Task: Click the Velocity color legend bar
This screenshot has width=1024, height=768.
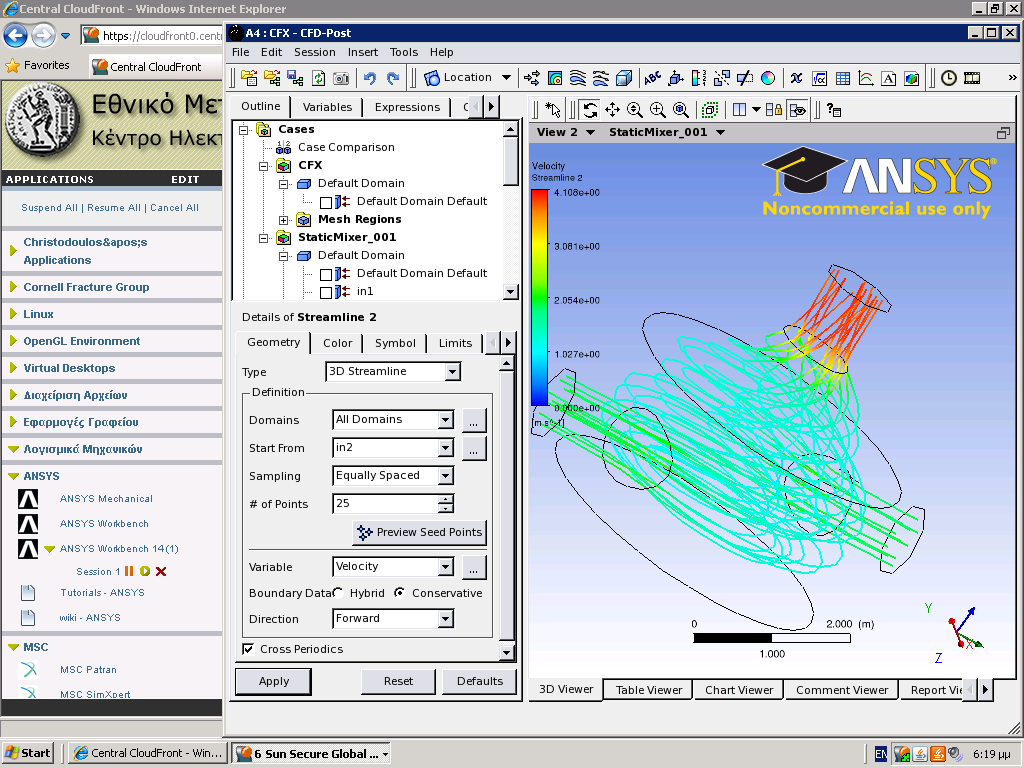Action: (539, 297)
